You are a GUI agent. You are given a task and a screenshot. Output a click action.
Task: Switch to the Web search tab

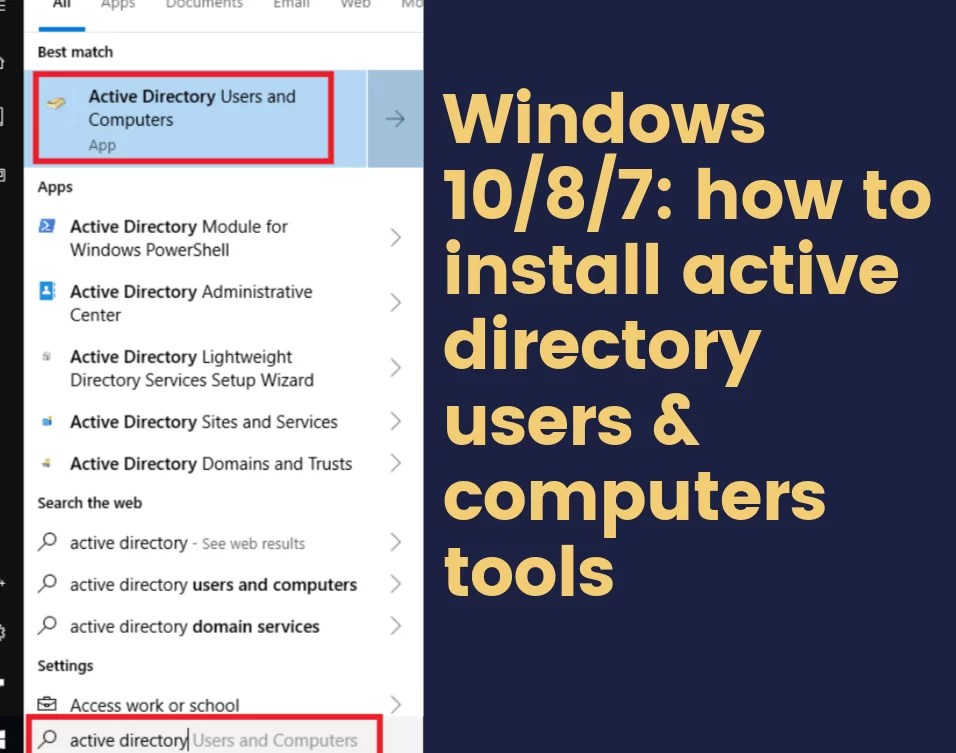point(355,5)
